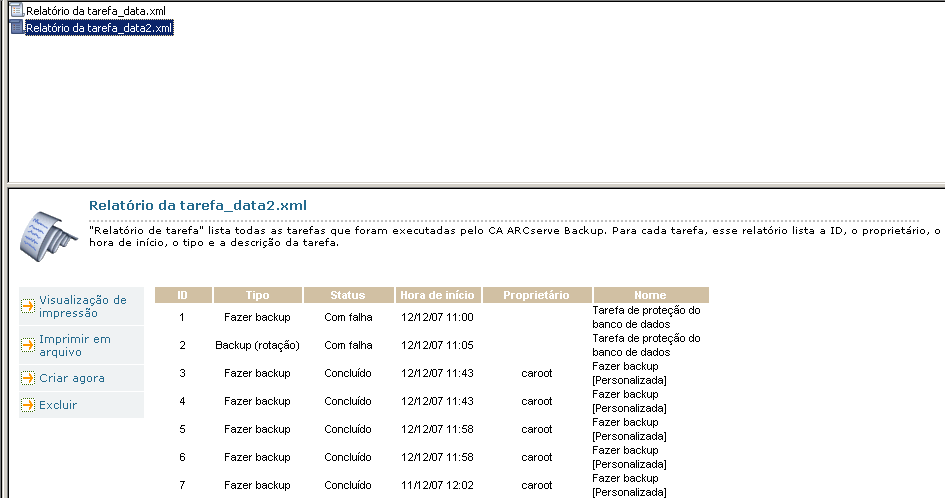The image size is (945, 498).
Task: Click the Proprietário column header
Action: [536, 295]
